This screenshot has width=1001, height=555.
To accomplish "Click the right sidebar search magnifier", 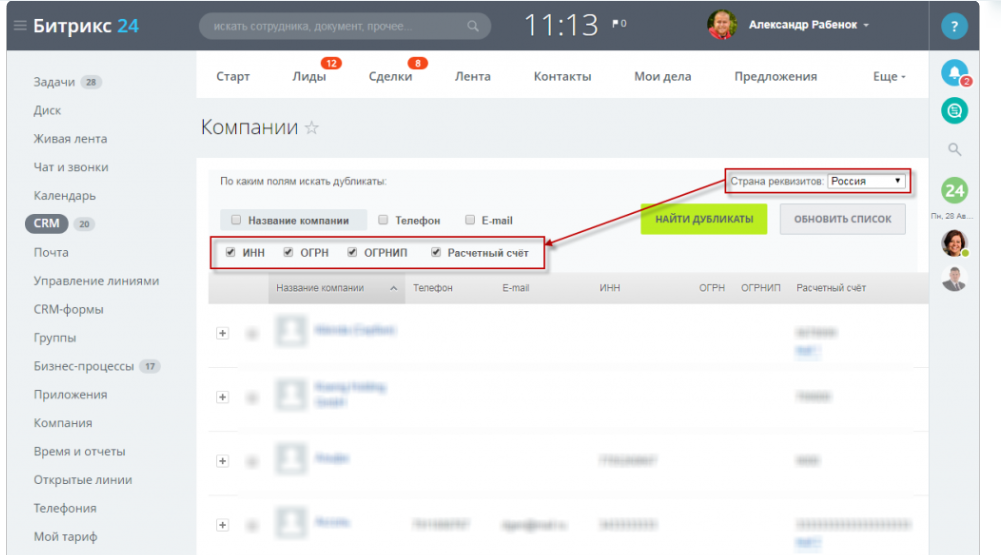I will (954, 149).
